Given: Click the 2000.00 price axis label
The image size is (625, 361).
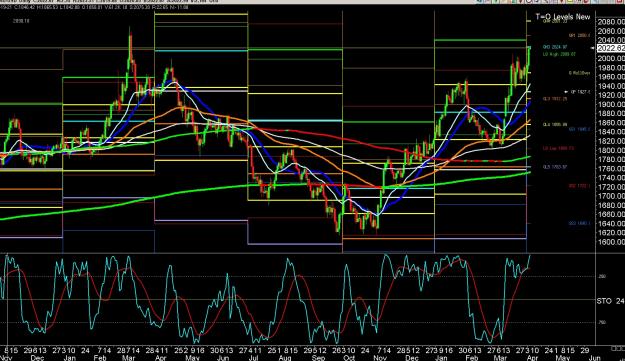Looking at the screenshot, I should [x=611, y=58].
